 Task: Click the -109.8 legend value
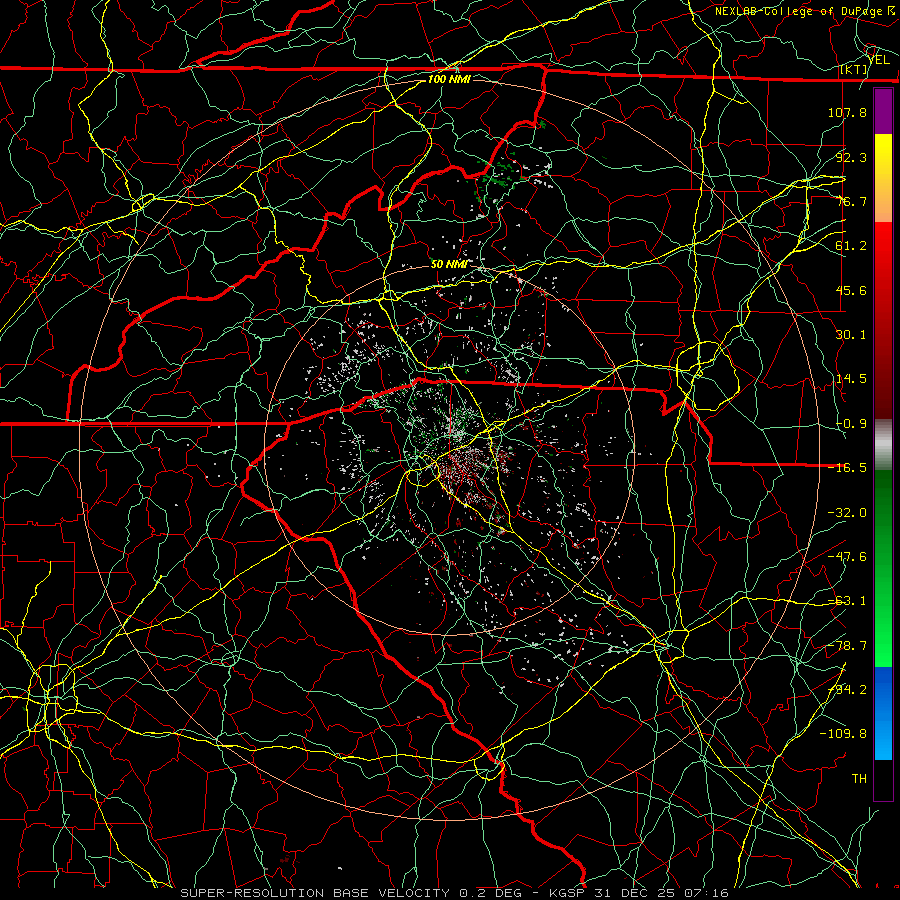point(843,734)
